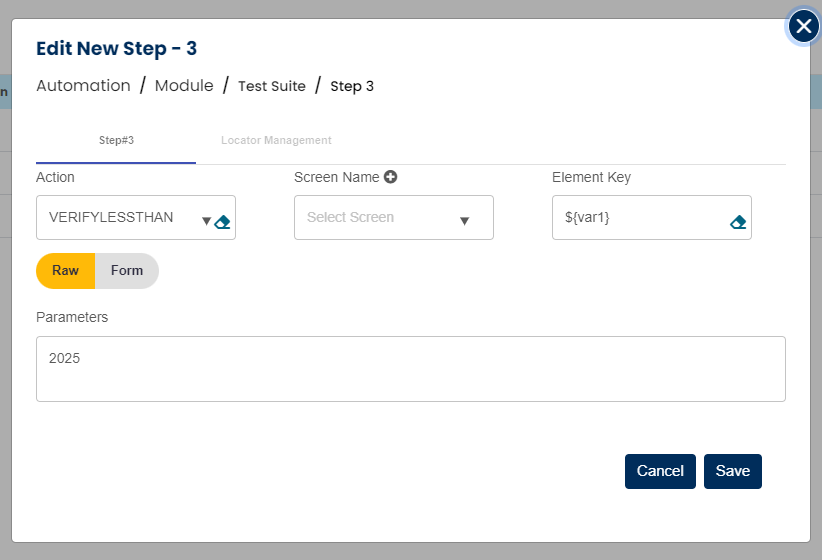Viewport: 822px width, 560px height.
Task: Switch parameters to Form mode
Action: tap(127, 271)
